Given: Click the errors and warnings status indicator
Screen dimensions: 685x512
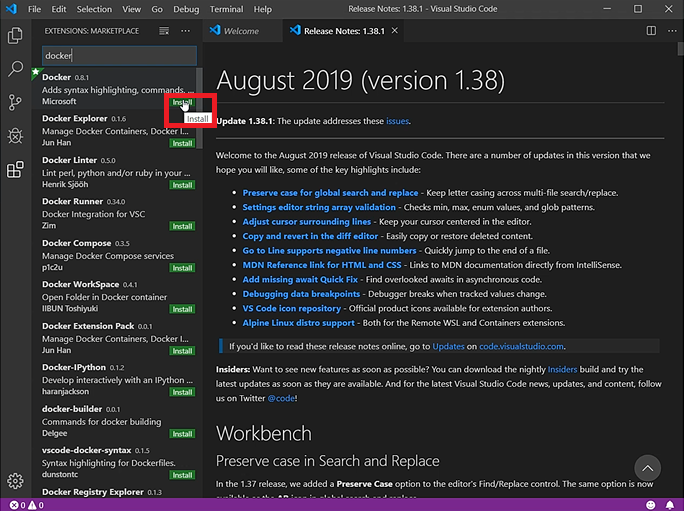Looking at the screenshot, I should [x=27, y=505].
